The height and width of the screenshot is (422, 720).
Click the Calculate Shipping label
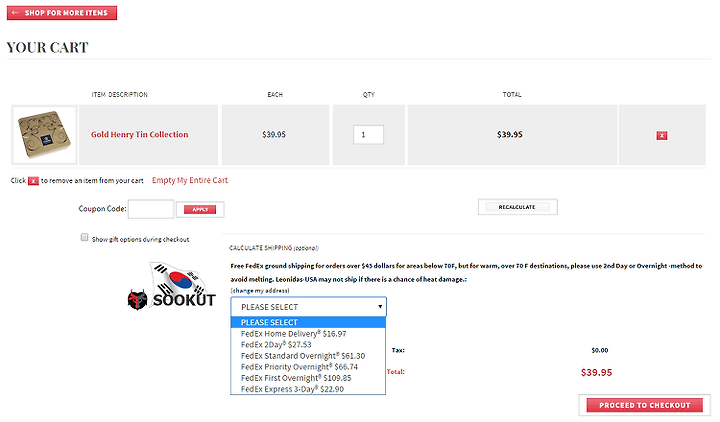[274, 248]
